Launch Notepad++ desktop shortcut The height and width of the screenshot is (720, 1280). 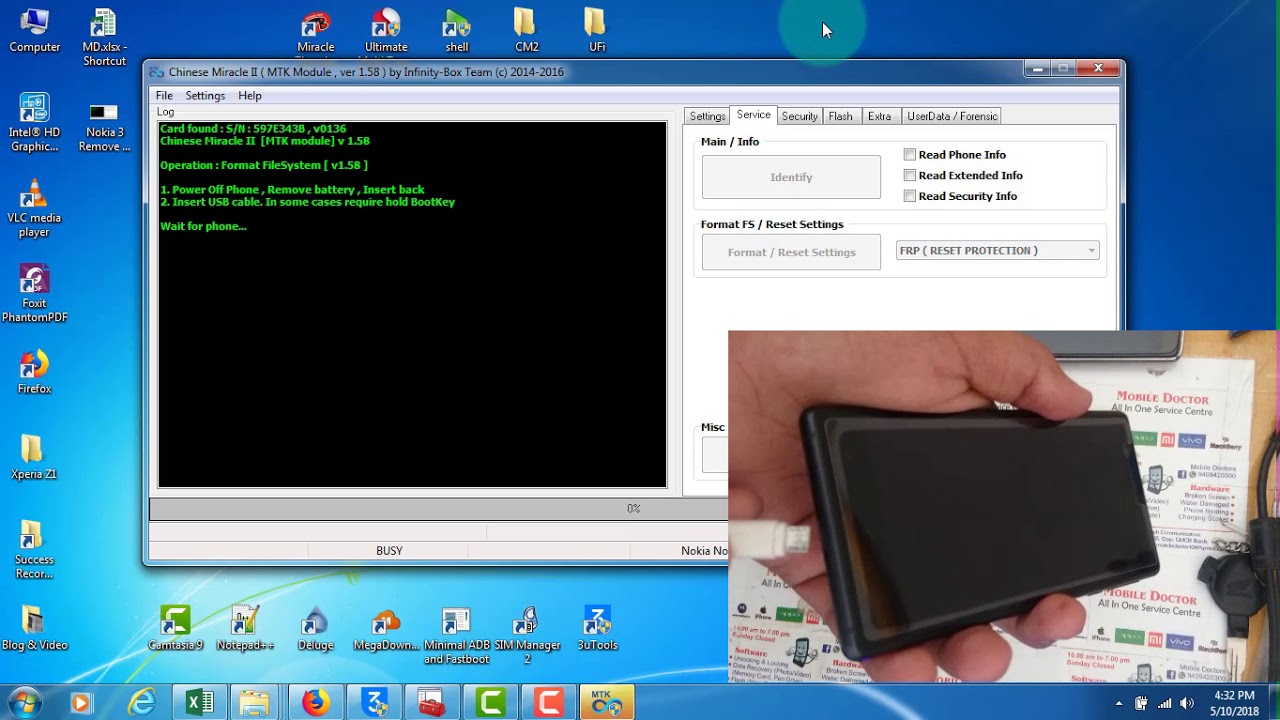pyautogui.click(x=245, y=629)
